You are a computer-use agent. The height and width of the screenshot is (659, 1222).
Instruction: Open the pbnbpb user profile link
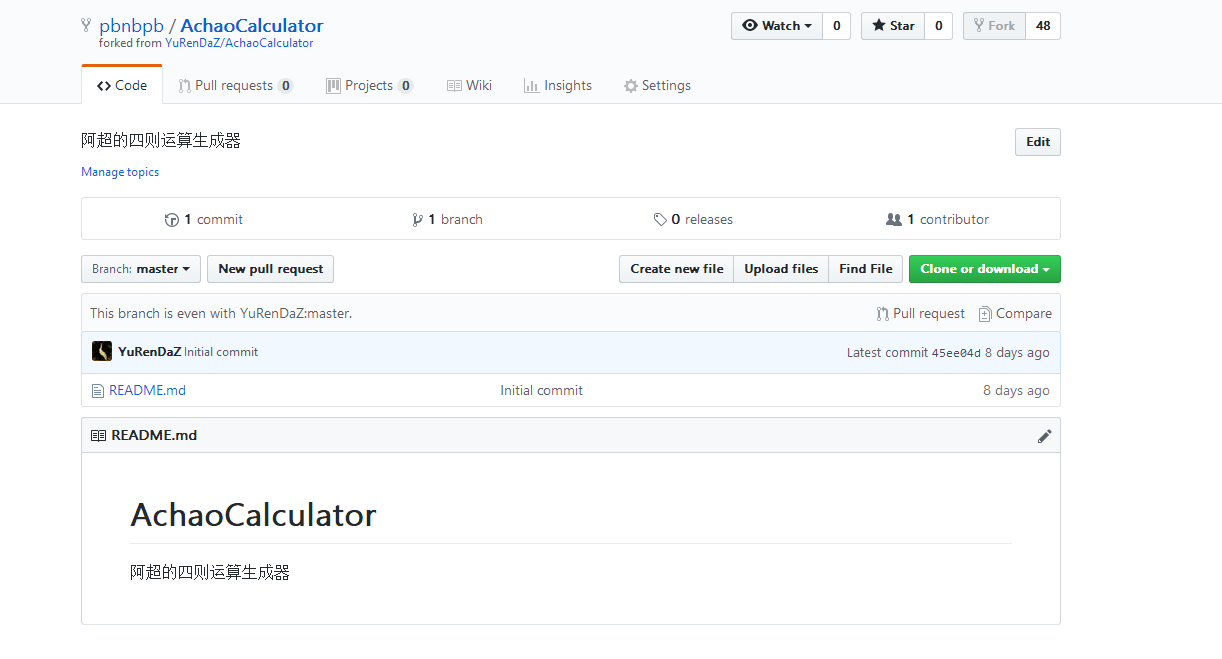(131, 26)
